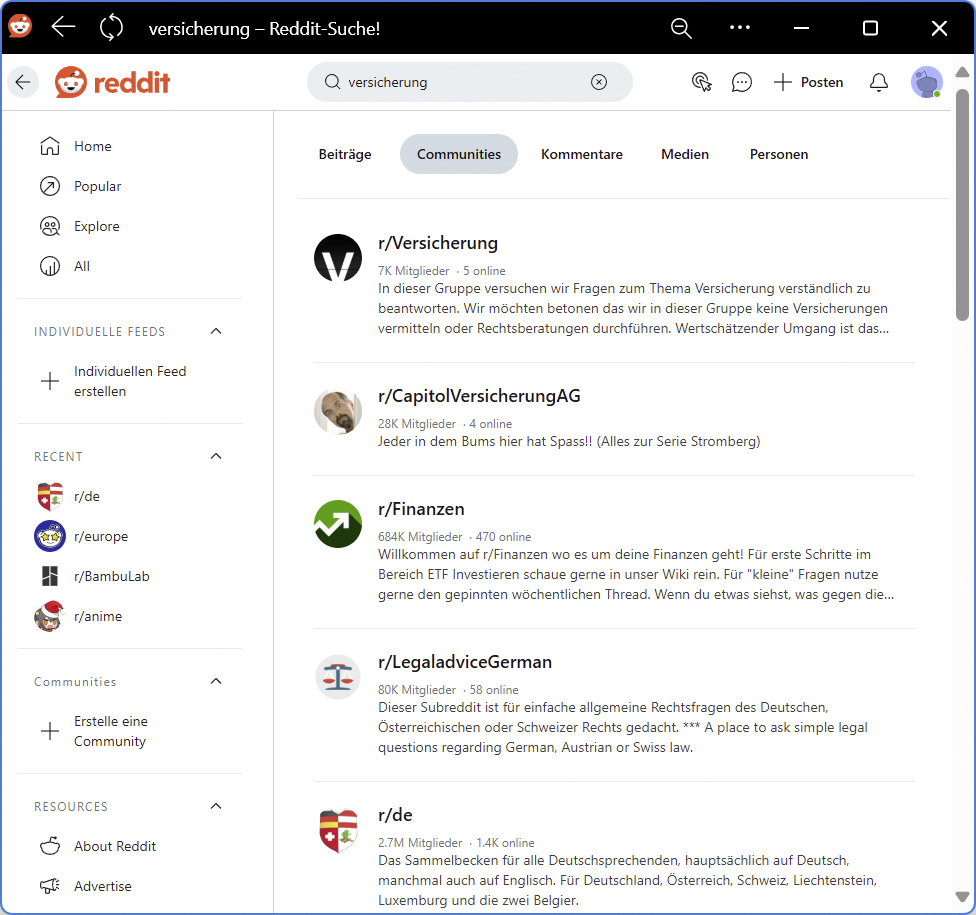Click "684K Mitglieder" text under r/Finanzen
Screen dimensions: 976x915
tap(420, 537)
